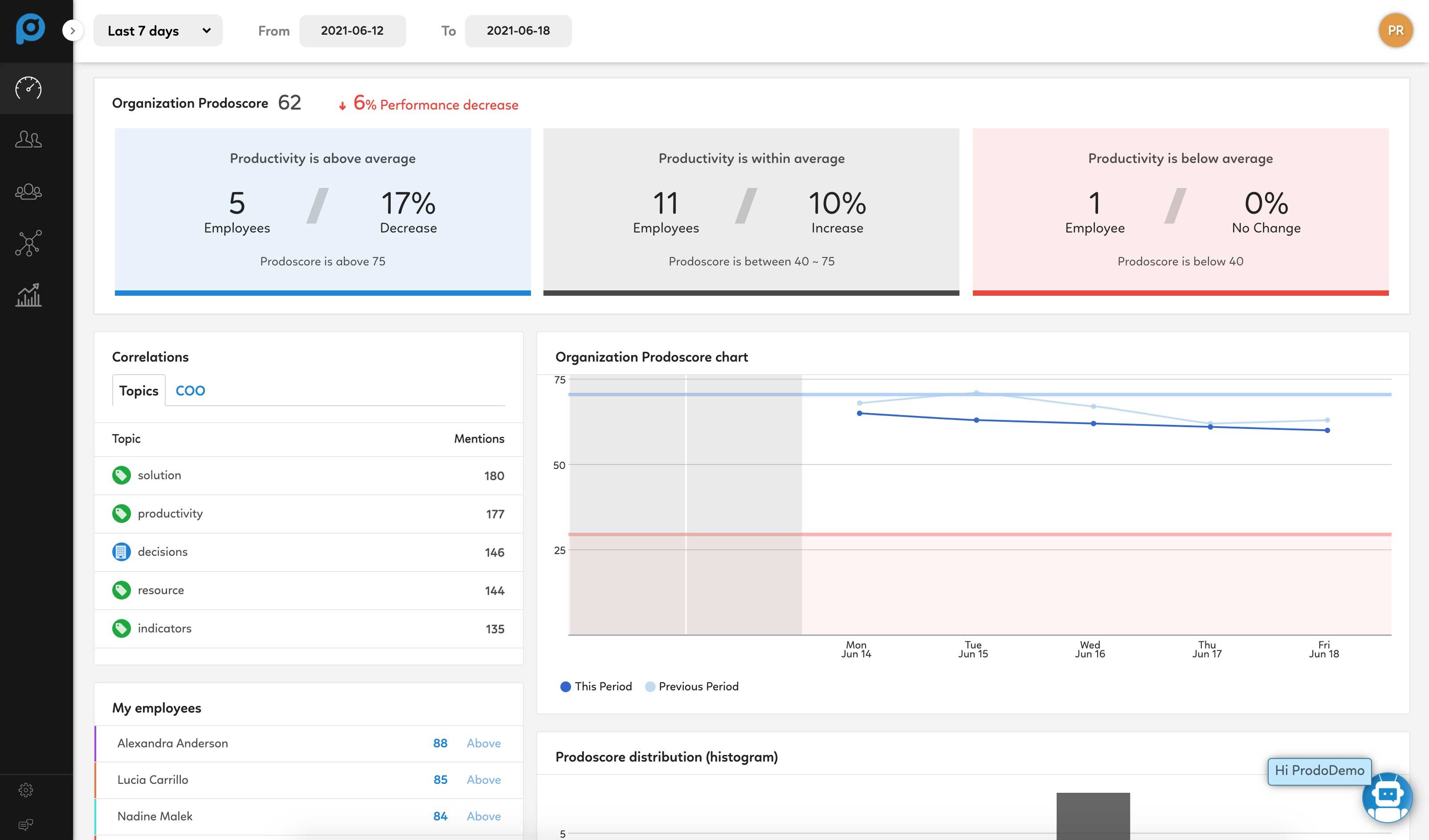Screen dimensions: 1429x840
Task: Toggle the This Period legend item
Action: point(596,686)
